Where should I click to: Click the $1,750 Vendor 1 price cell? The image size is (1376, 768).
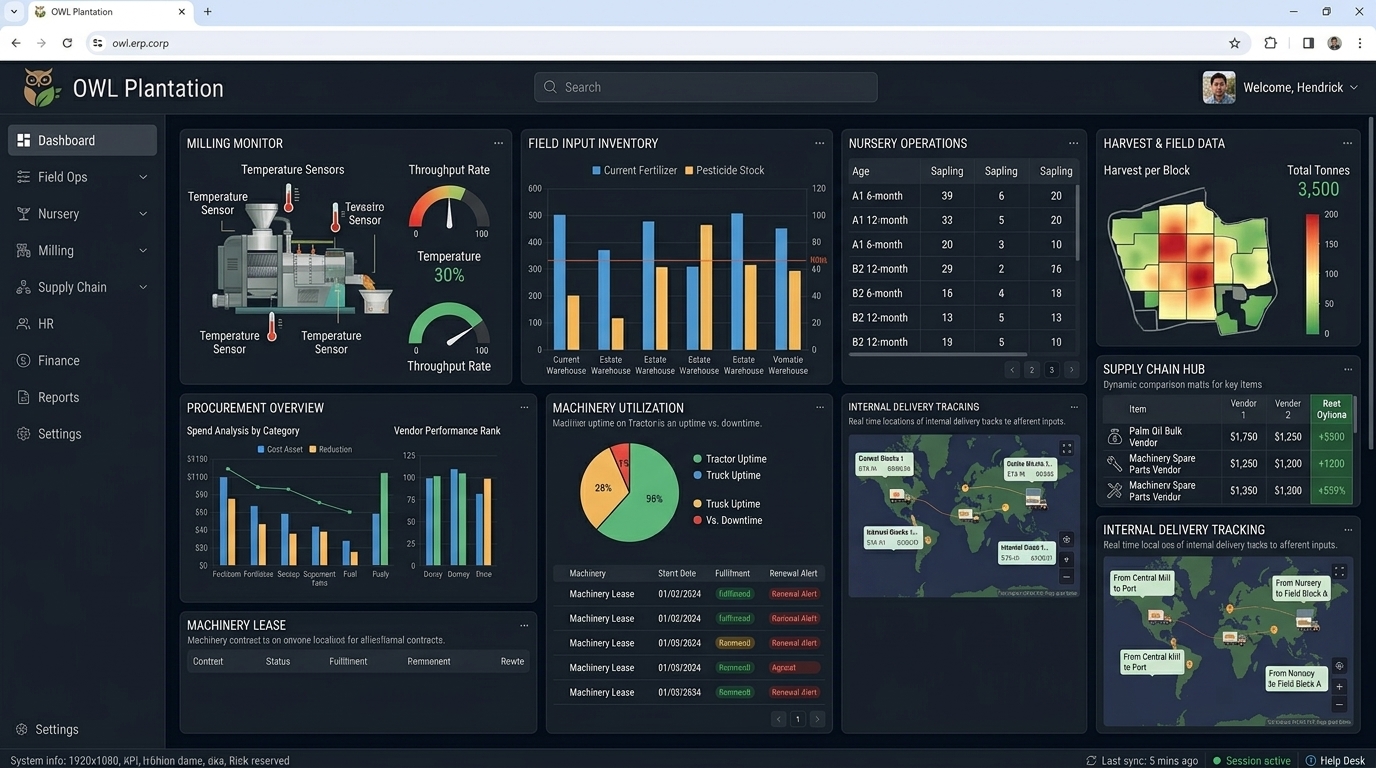1244,437
